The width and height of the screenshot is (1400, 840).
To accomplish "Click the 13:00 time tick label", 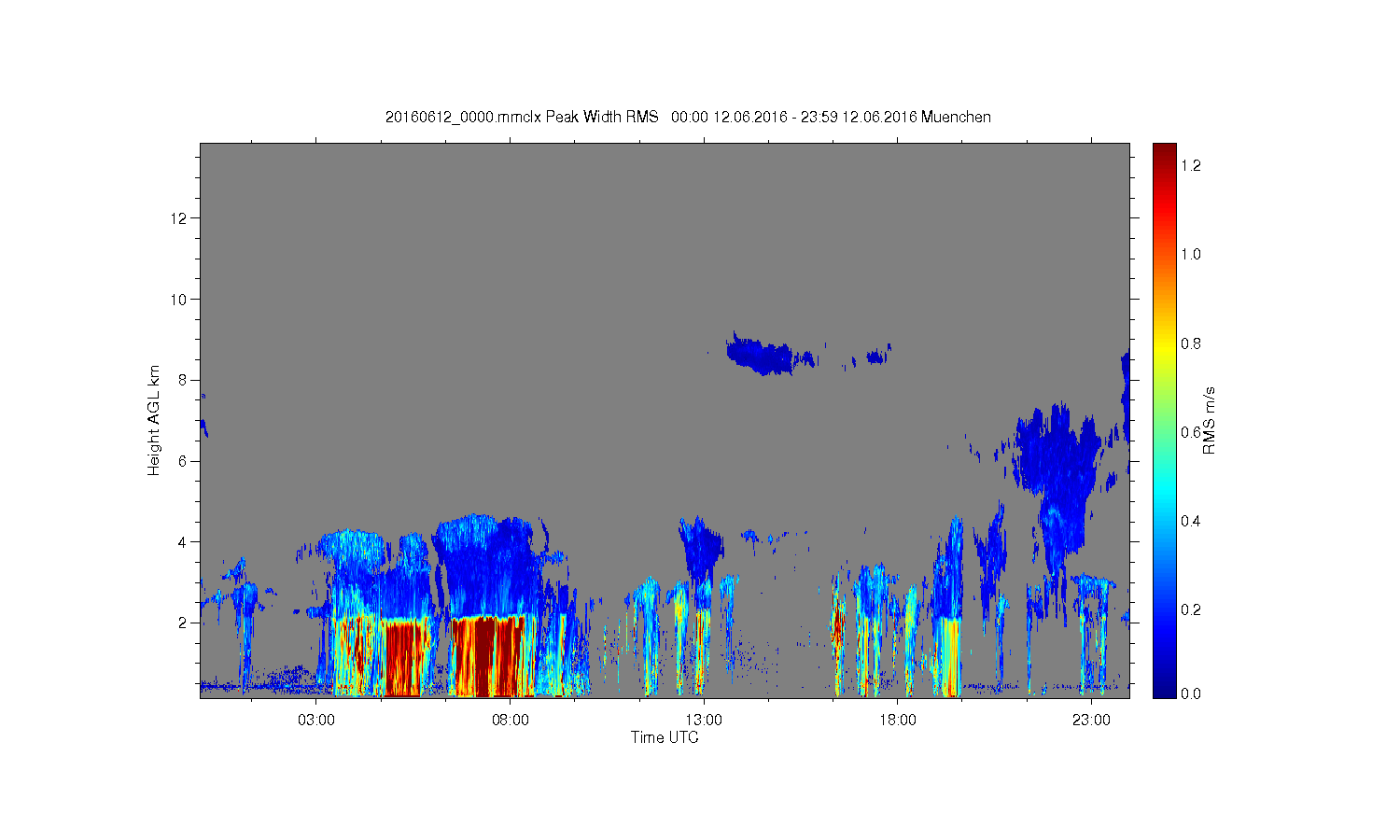I will (704, 720).
